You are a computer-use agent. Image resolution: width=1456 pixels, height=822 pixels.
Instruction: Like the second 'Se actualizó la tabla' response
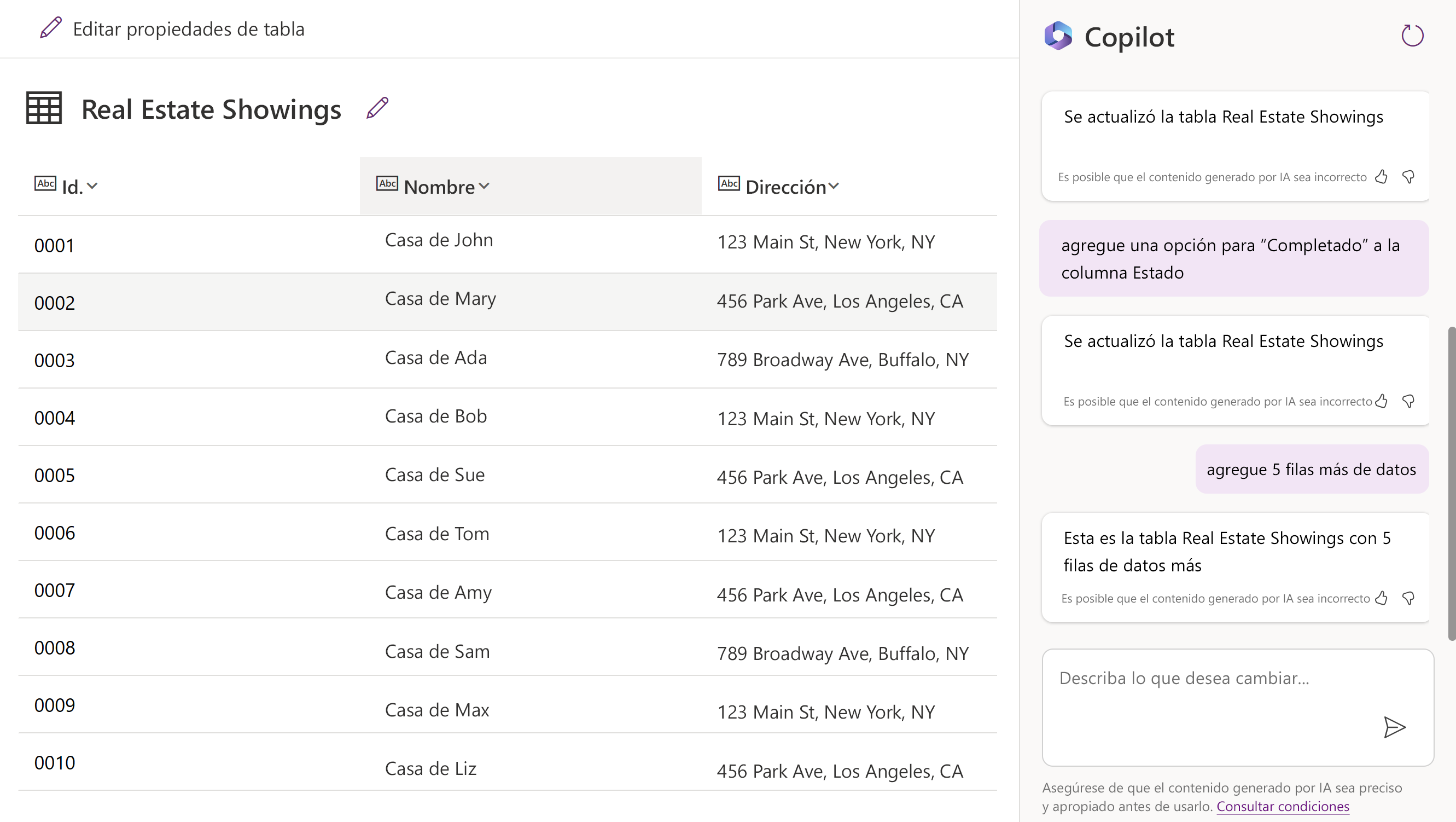[1382, 401]
